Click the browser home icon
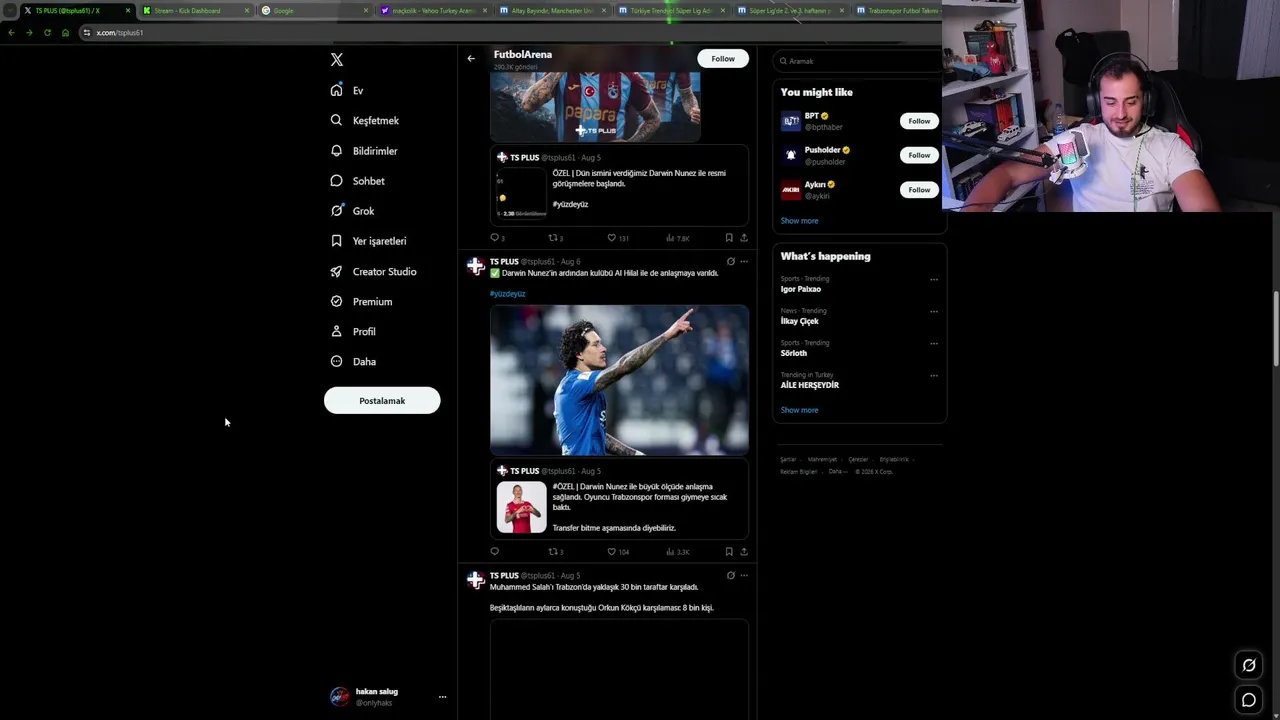 [65, 33]
